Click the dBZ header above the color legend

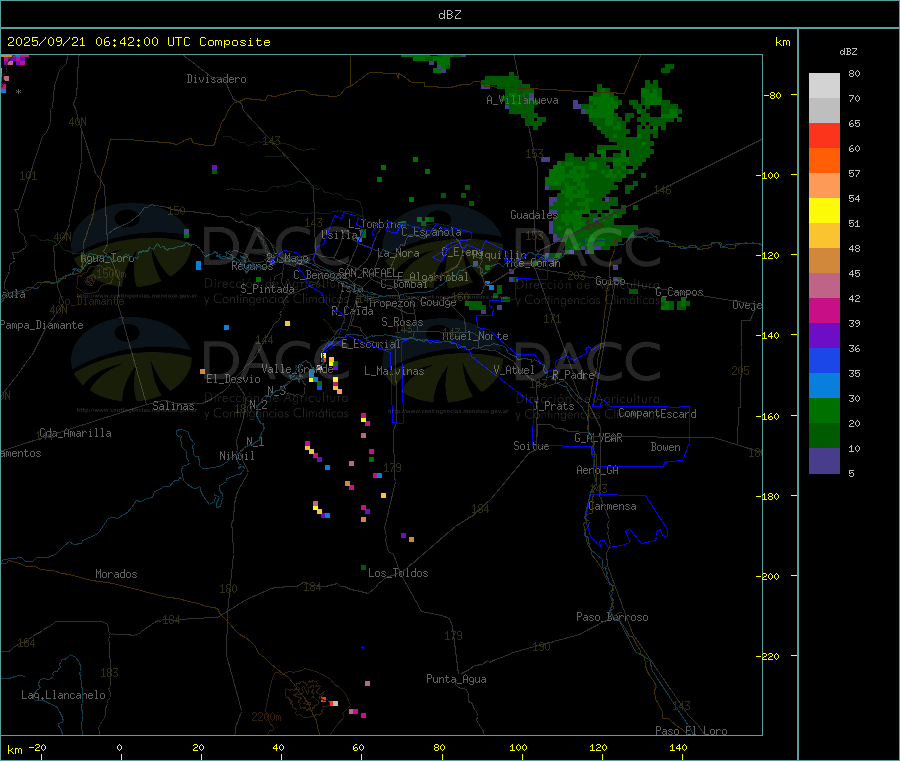point(848,52)
